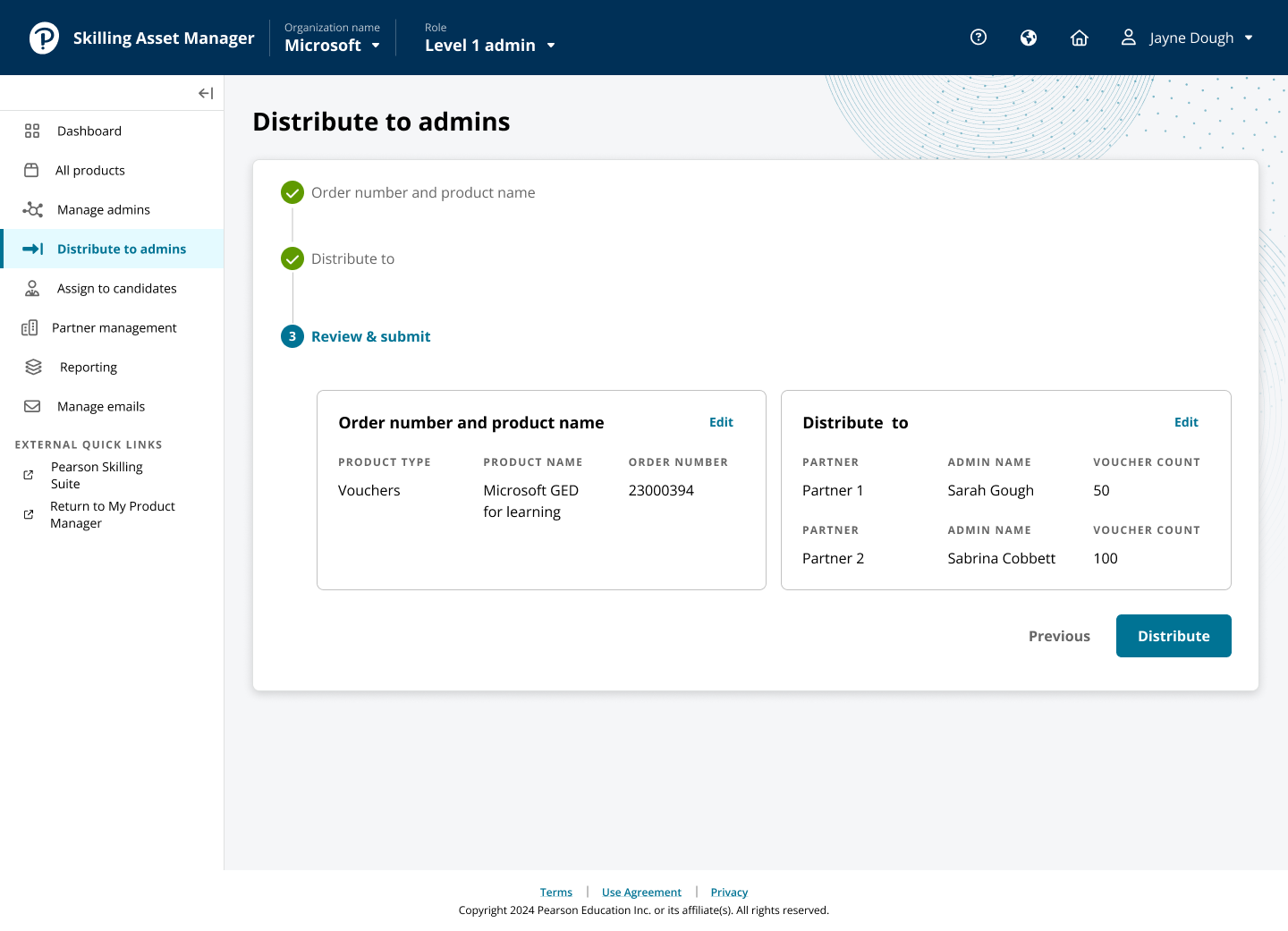Click completed checkmark for Order number step
The height and width of the screenshot is (931, 1288).
(x=292, y=192)
